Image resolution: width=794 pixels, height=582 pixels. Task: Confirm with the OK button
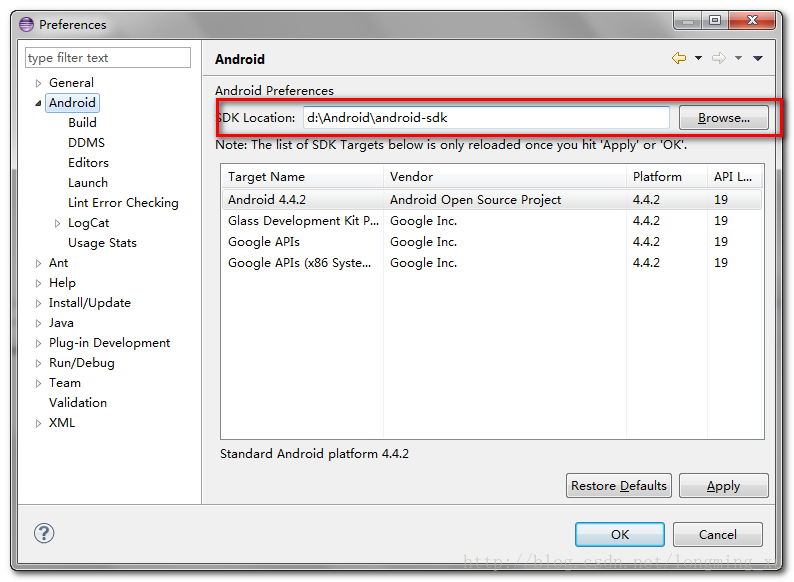click(620, 534)
